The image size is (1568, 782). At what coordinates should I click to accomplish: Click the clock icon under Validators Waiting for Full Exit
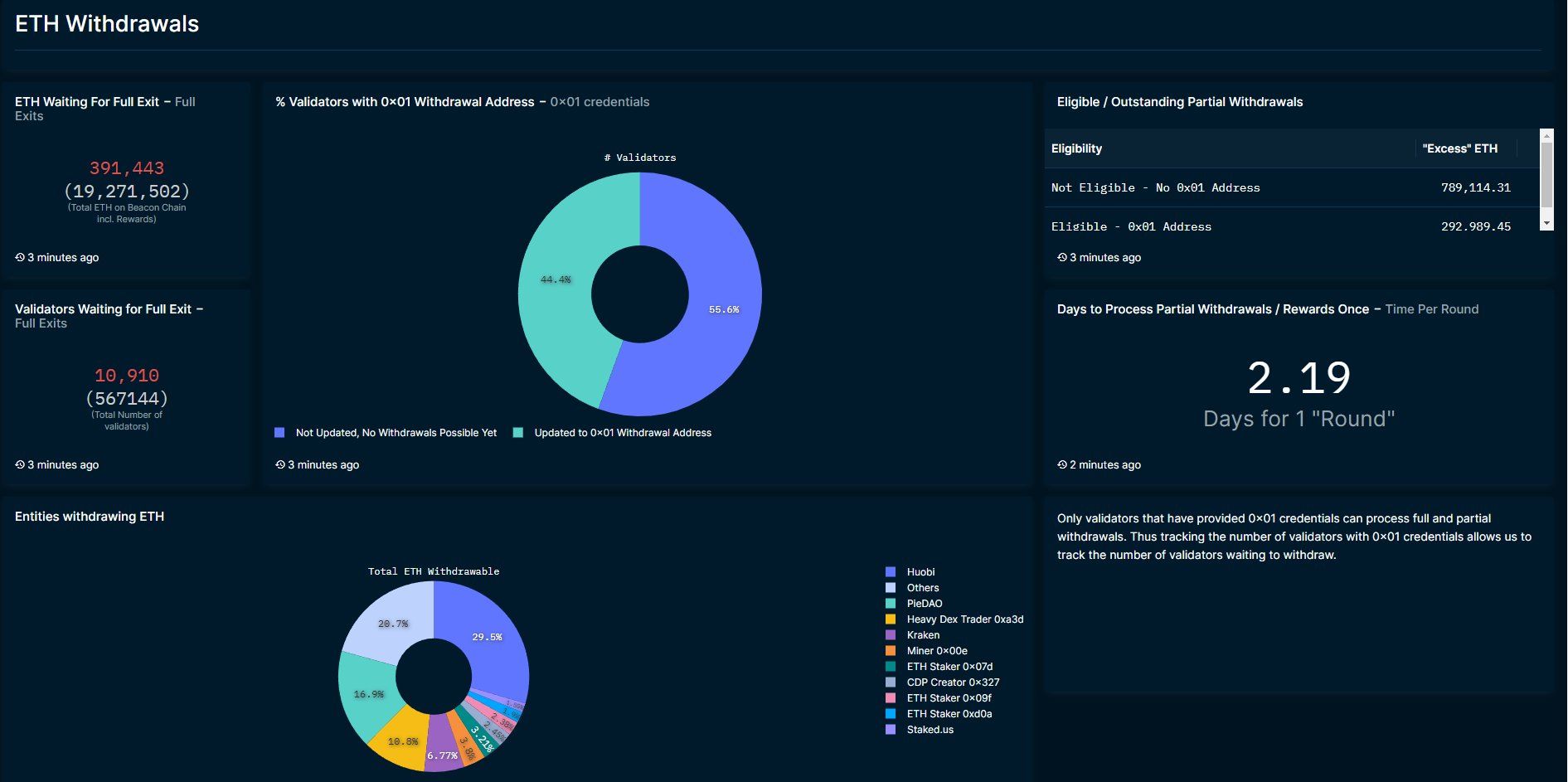pos(20,465)
